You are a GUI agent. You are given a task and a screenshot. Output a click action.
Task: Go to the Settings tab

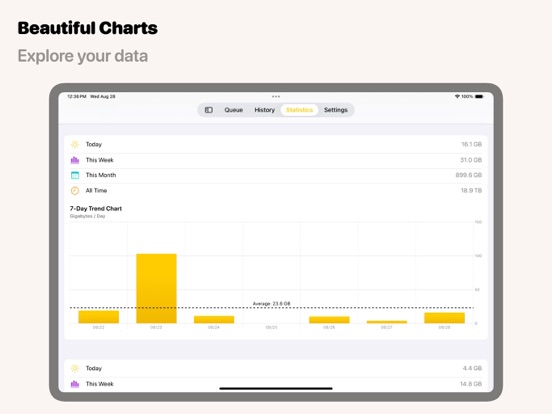pos(336,110)
